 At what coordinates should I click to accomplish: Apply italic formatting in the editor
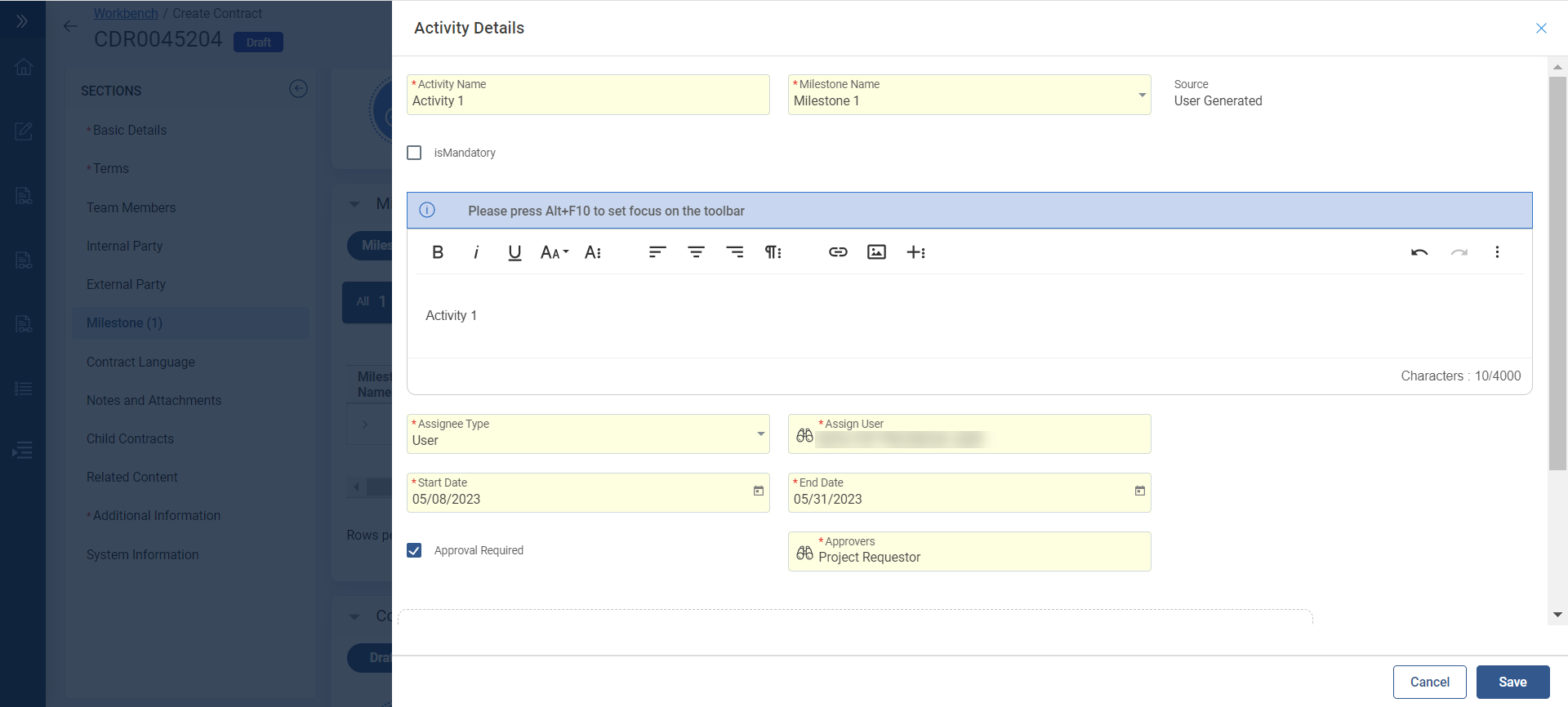pyautogui.click(x=476, y=252)
